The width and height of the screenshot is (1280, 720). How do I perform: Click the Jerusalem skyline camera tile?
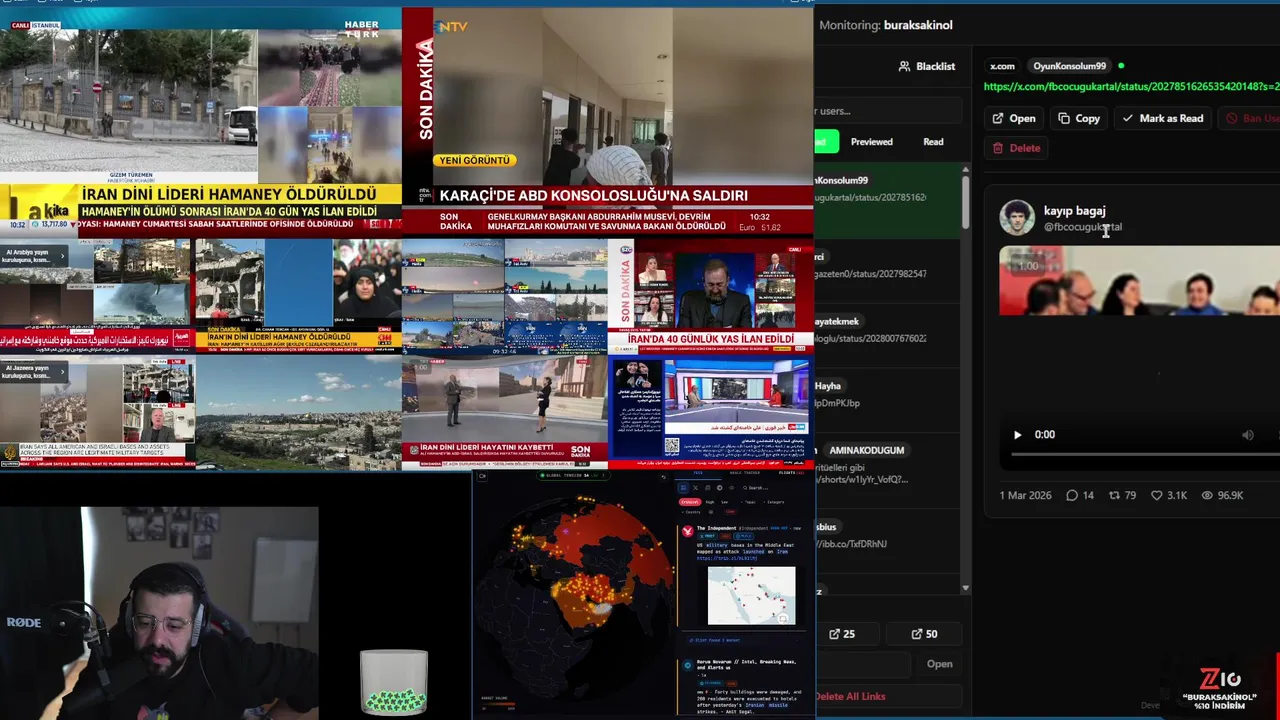[299, 414]
